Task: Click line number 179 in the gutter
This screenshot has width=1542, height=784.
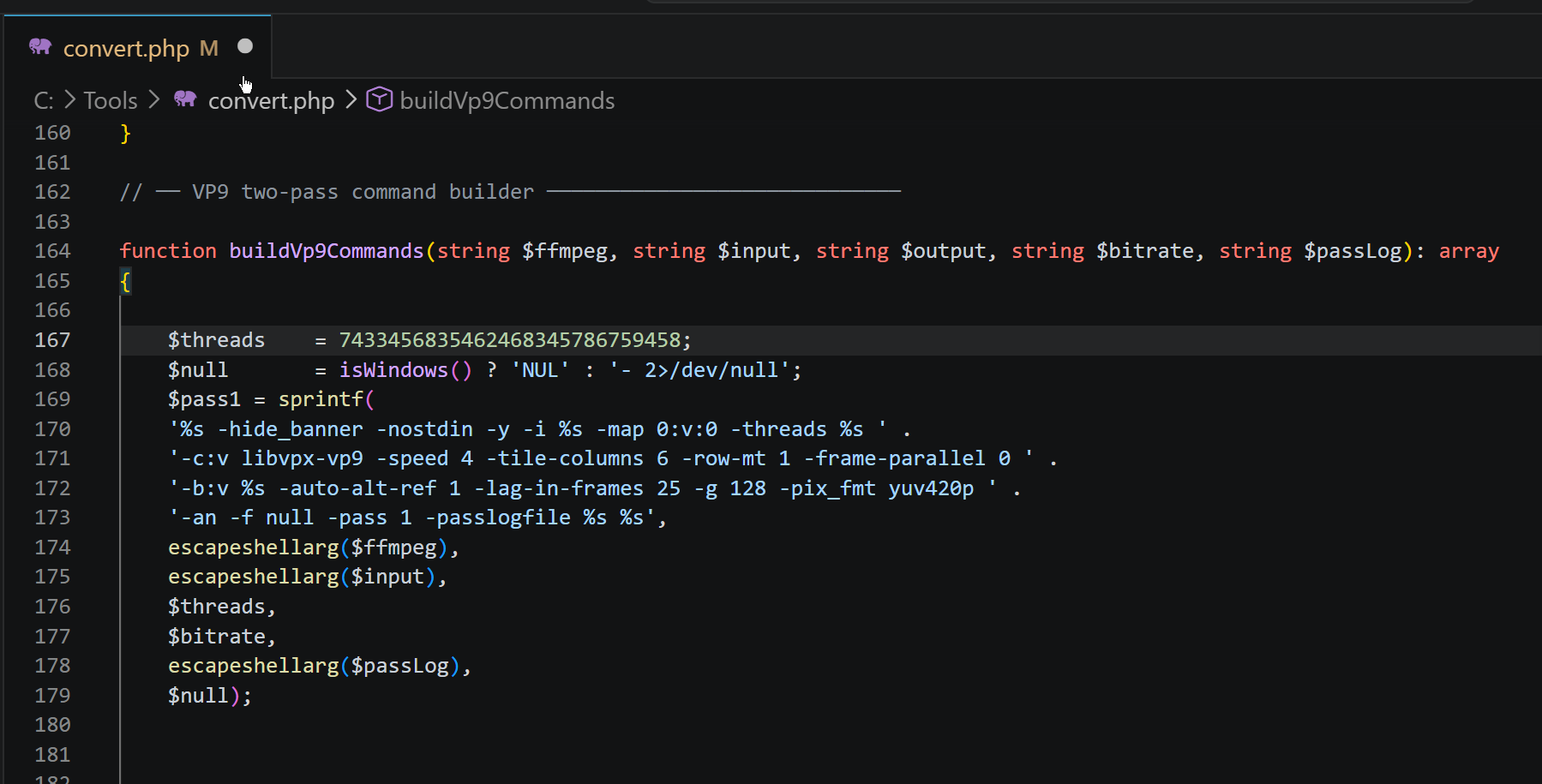Action: coord(52,696)
